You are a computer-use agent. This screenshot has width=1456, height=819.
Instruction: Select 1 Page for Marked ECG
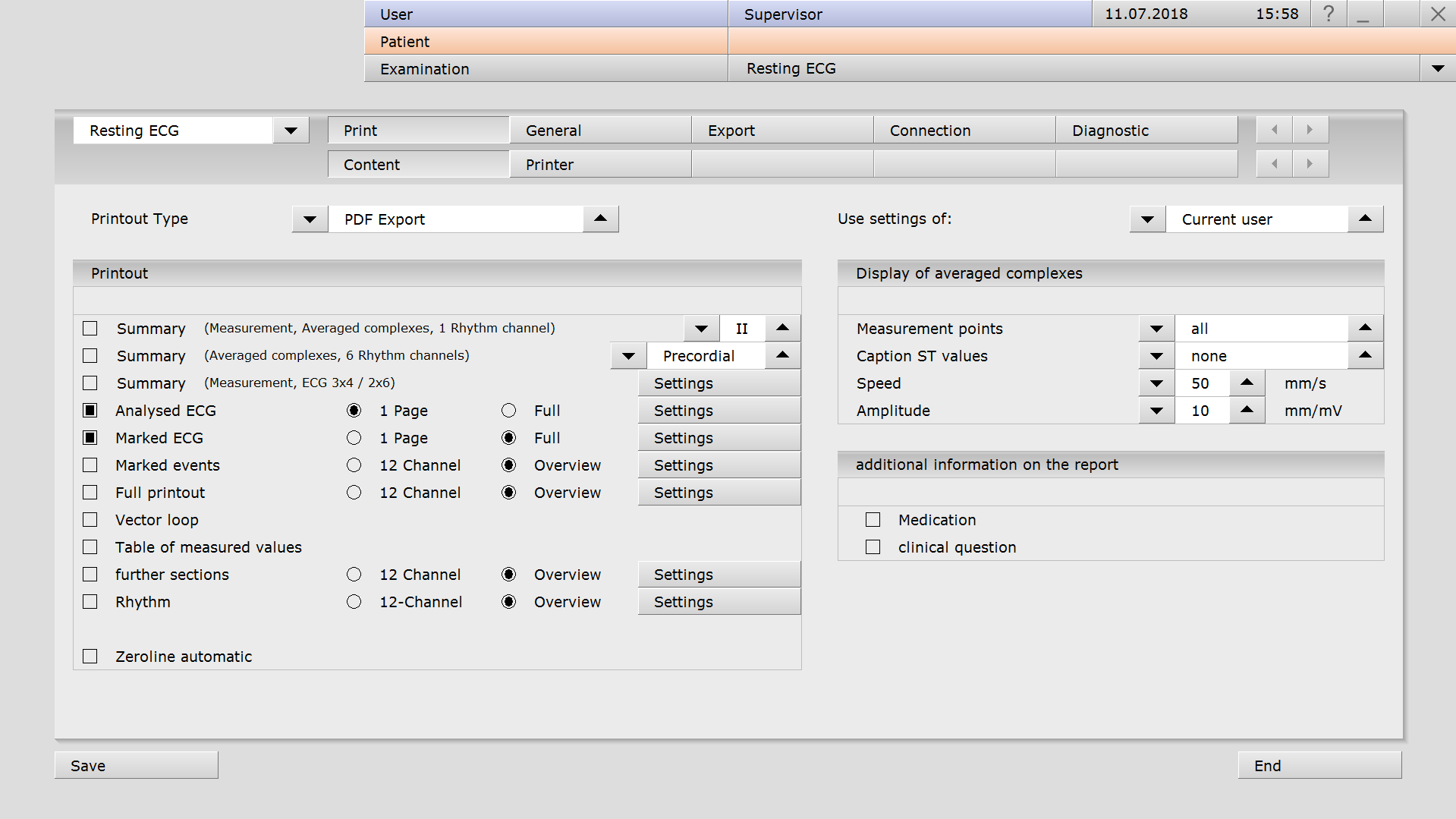(354, 438)
